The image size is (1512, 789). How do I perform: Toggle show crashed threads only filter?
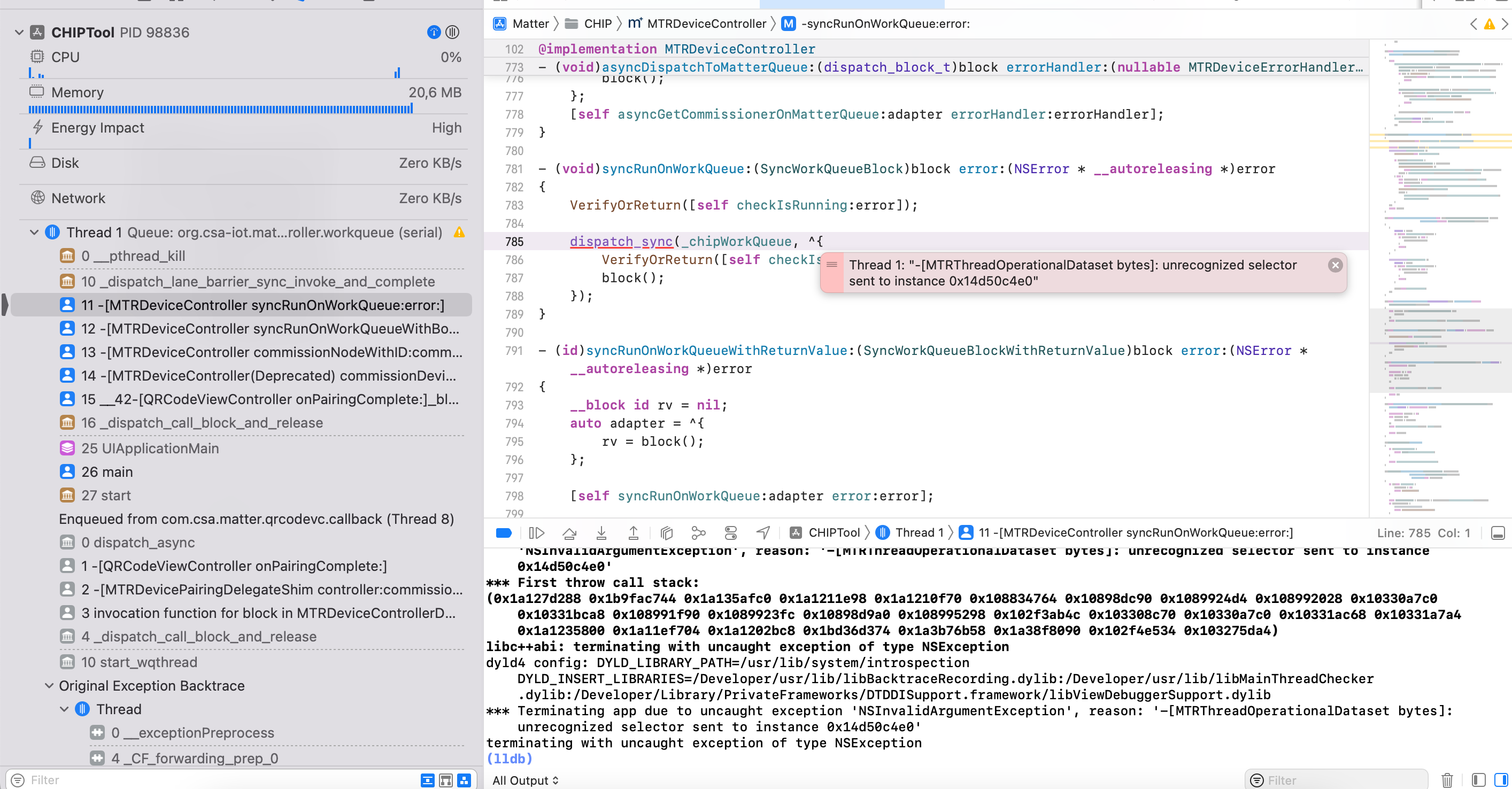coord(428,780)
